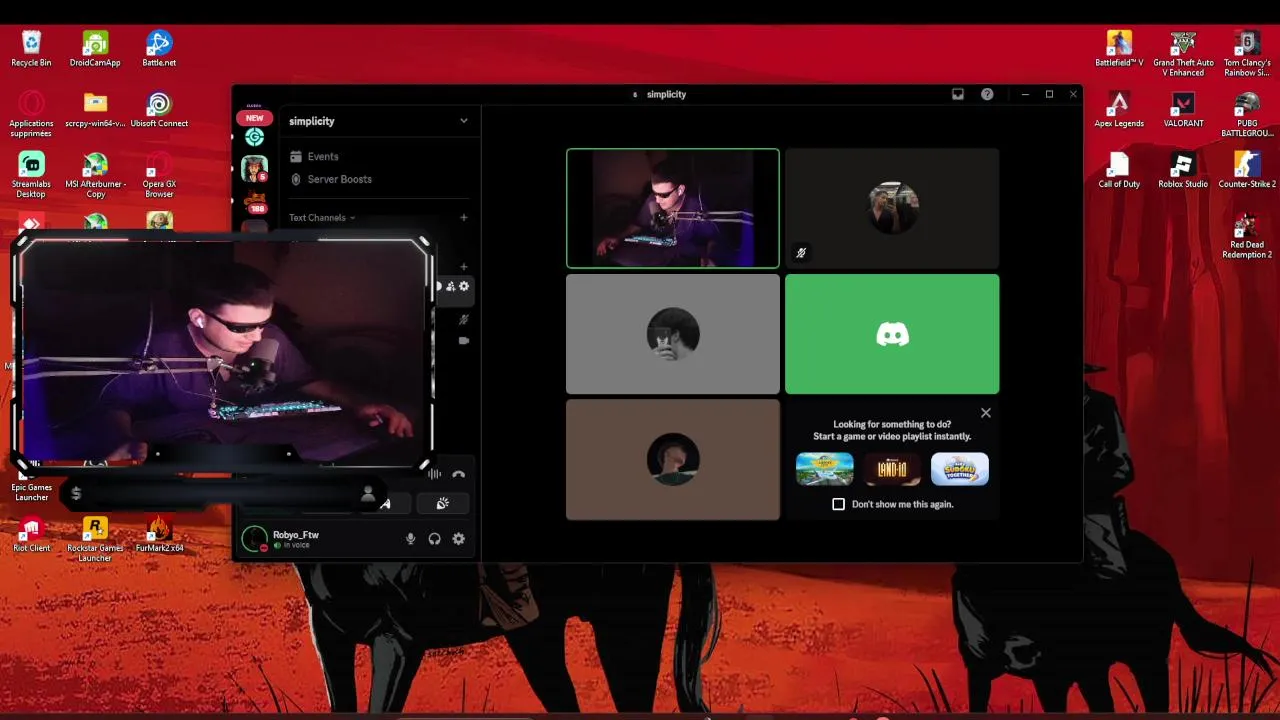Screen dimensions: 1280x720
Task: Open the Call of Duty desktop icon
Action: pyautogui.click(x=1119, y=171)
